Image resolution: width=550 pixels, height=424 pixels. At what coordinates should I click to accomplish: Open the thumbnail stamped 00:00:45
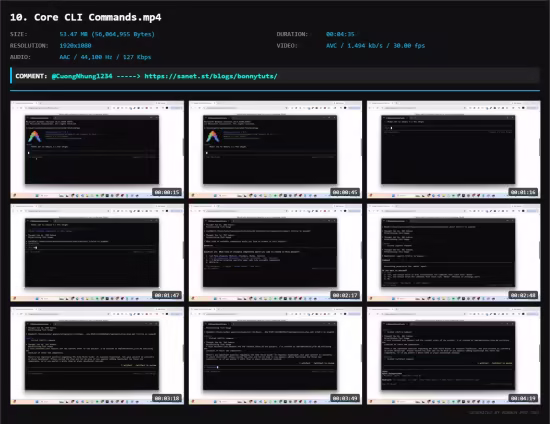[275, 150]
